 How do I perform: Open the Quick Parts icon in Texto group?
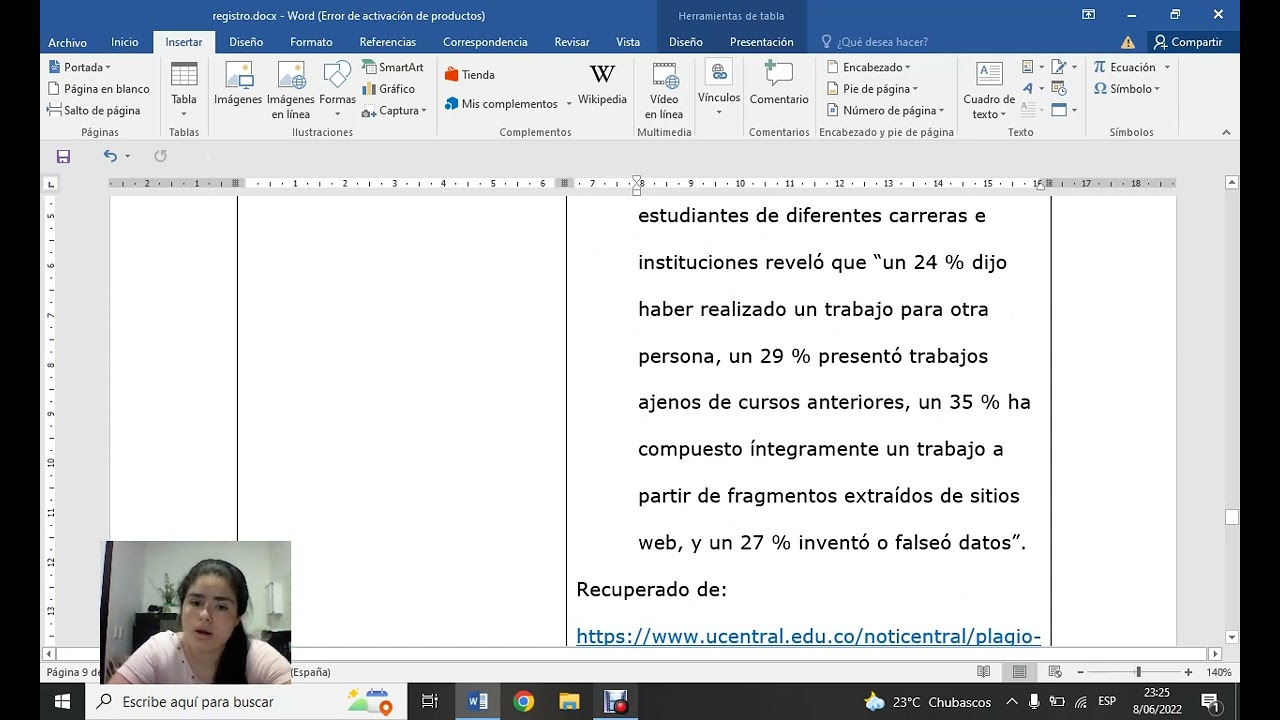1028,67
